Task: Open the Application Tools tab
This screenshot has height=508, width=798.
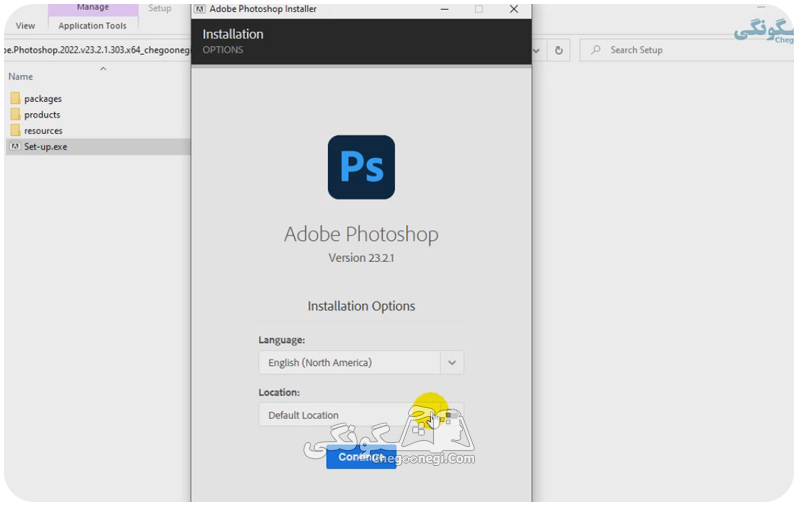Action: (x=92, y=25)
